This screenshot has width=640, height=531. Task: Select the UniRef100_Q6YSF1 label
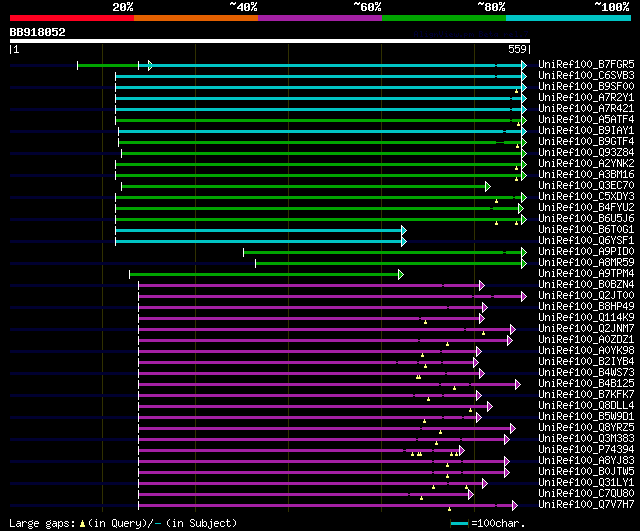click(586, 241)
